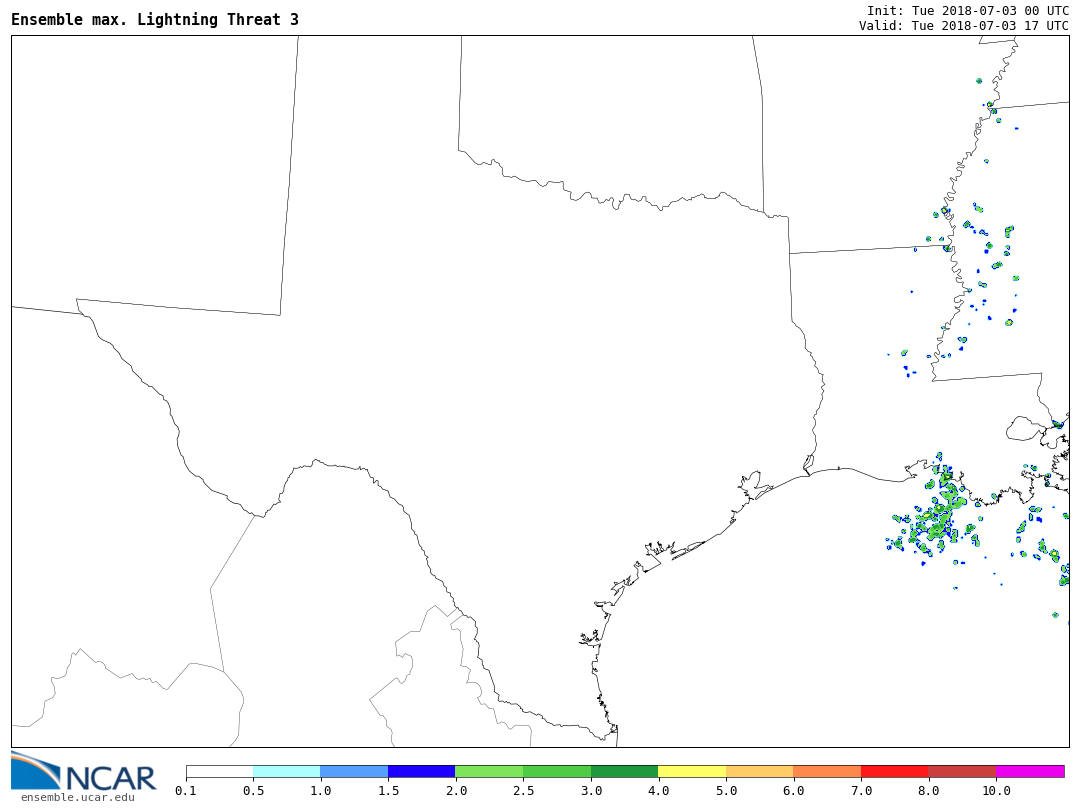Pick the medium green 2.5–3.0 legend swatch
Screen dimensions: 1080x810
(x=557, y=772)
